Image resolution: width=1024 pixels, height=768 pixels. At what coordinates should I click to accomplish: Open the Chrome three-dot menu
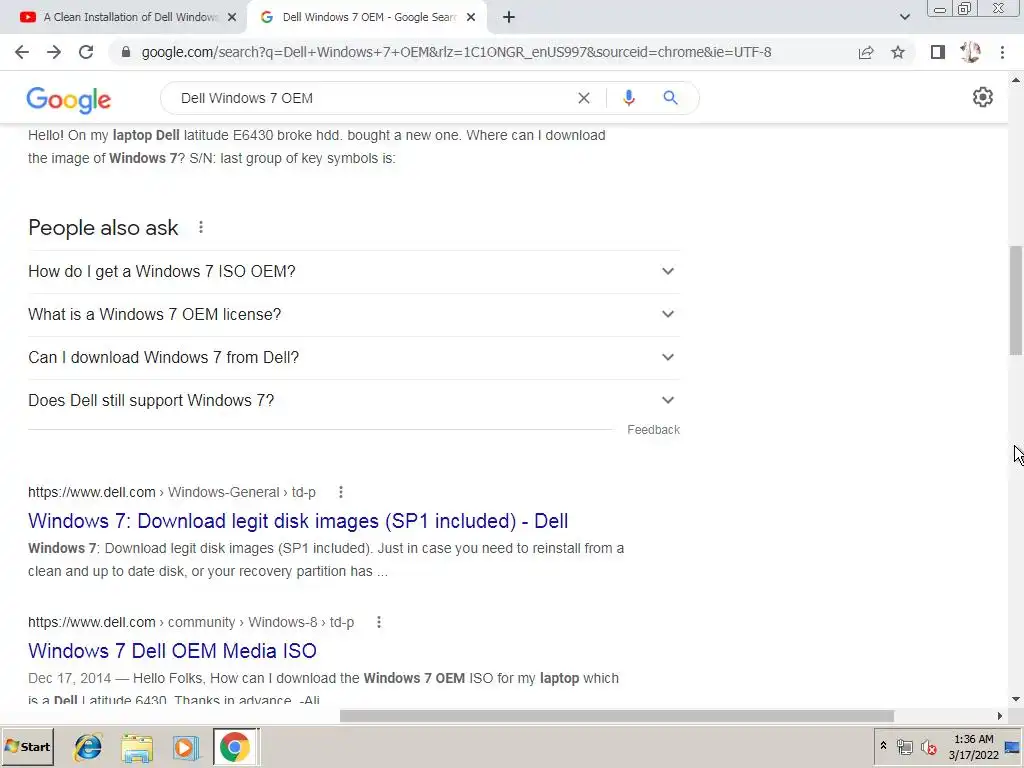click(1002, 52)
